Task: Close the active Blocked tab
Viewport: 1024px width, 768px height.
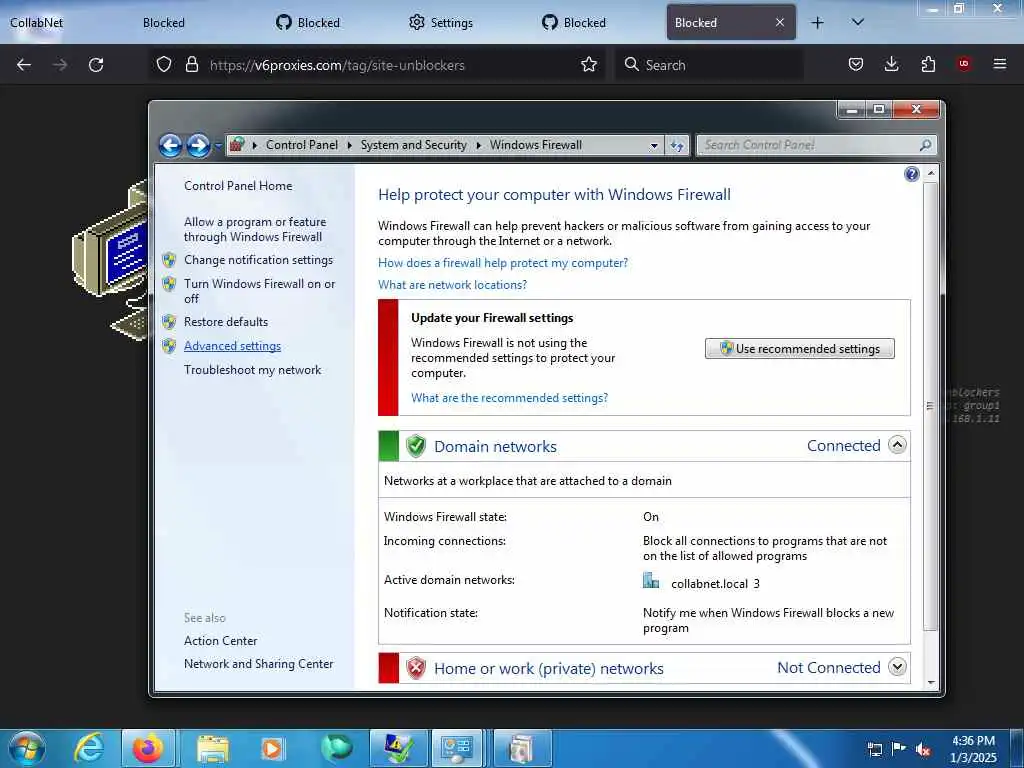Action: [x=780, y=22]
